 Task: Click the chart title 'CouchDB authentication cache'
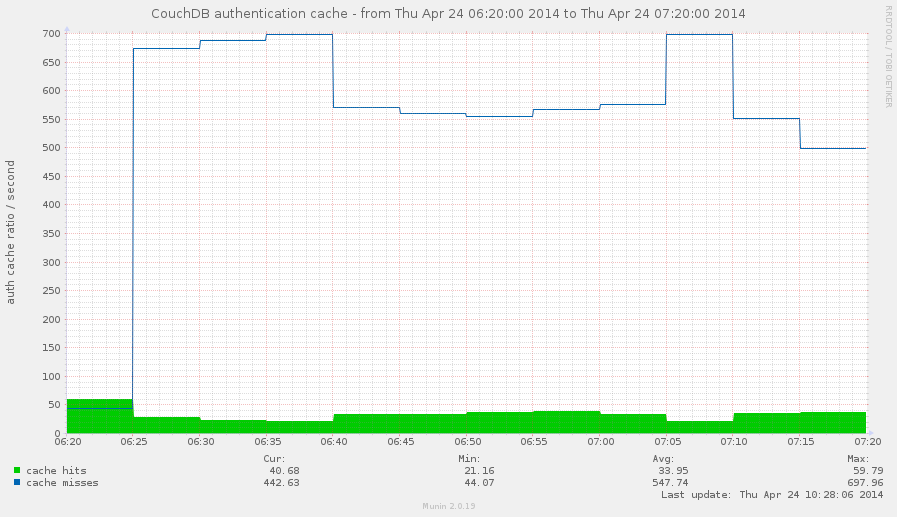pyautogui.click(x=249, y=14)
